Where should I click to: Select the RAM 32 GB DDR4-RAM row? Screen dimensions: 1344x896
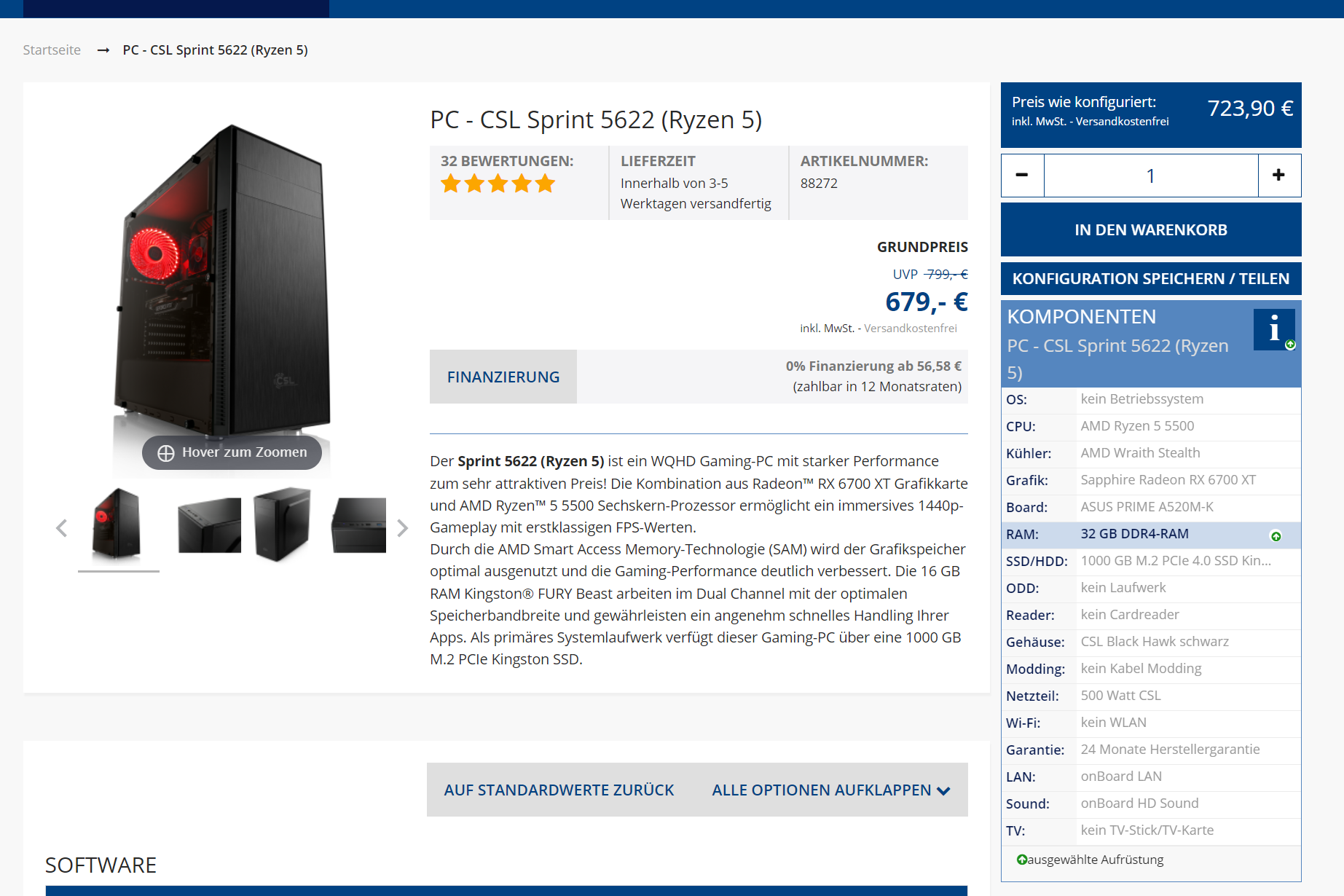click(1151, 534)
